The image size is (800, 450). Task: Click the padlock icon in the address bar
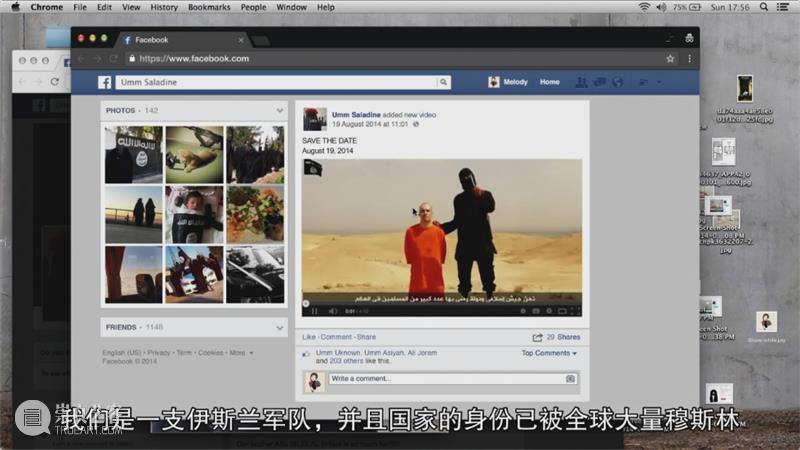[132, 59]
